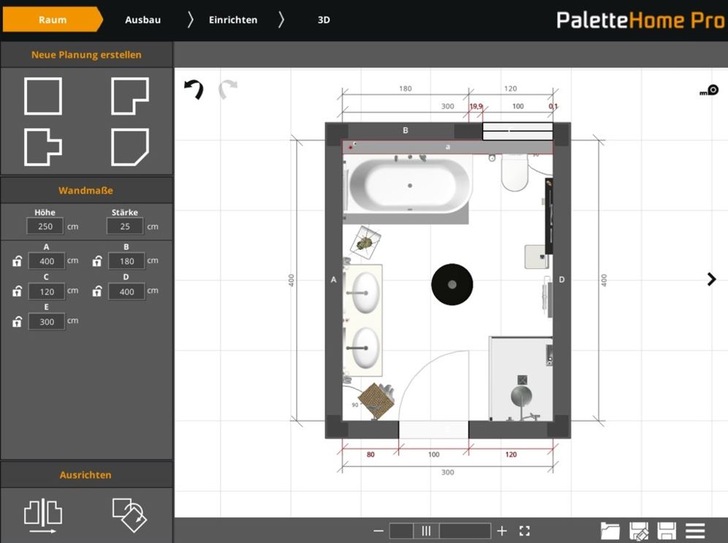
Task: Expand the right side panel arrow
Action: [712, 279]
